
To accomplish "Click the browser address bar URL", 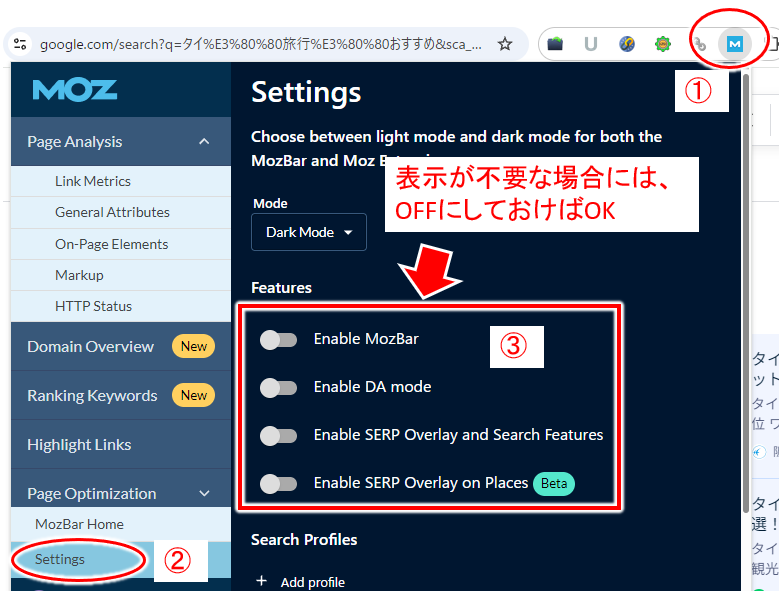I will [260, 44].
